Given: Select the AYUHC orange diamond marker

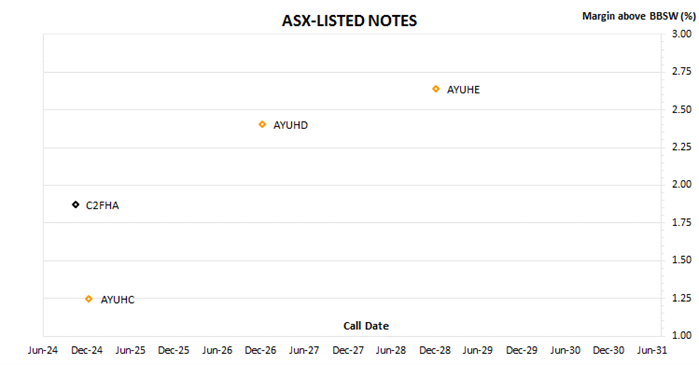Looking at the screenshot, I should coord(89,299).
